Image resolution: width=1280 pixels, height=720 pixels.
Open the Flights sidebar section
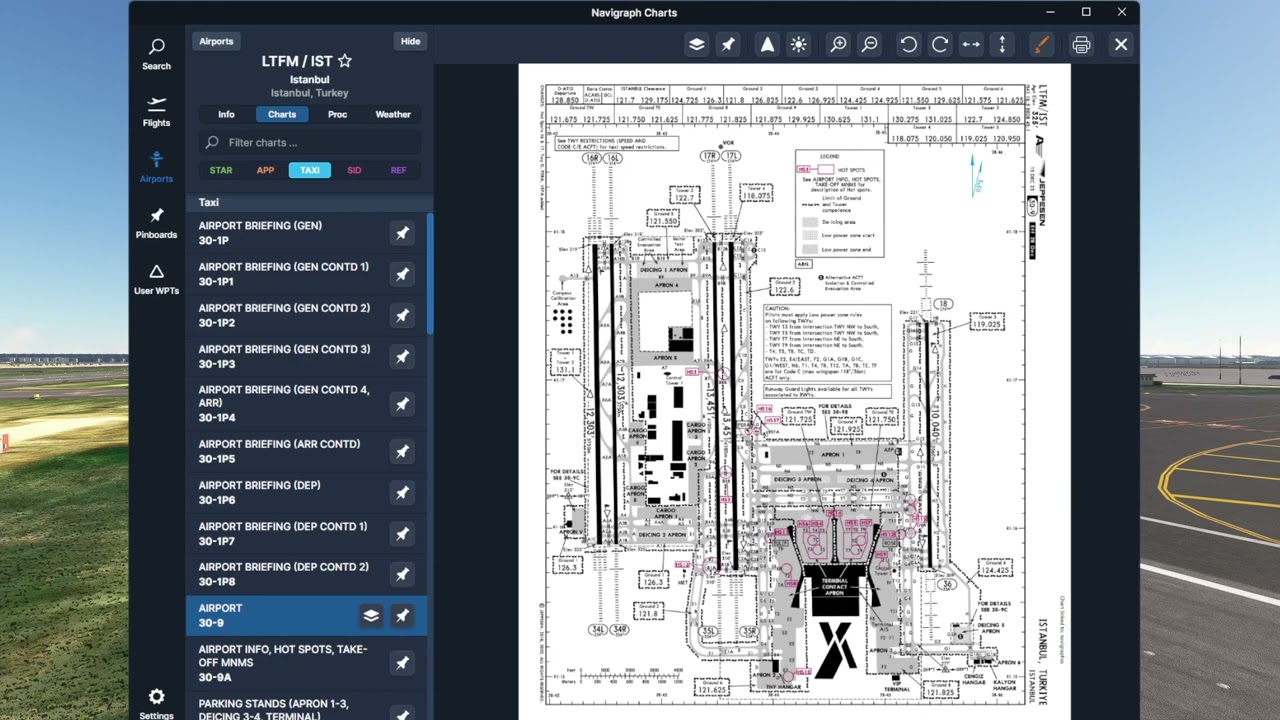pyautogui.click(x=156, y=111)
